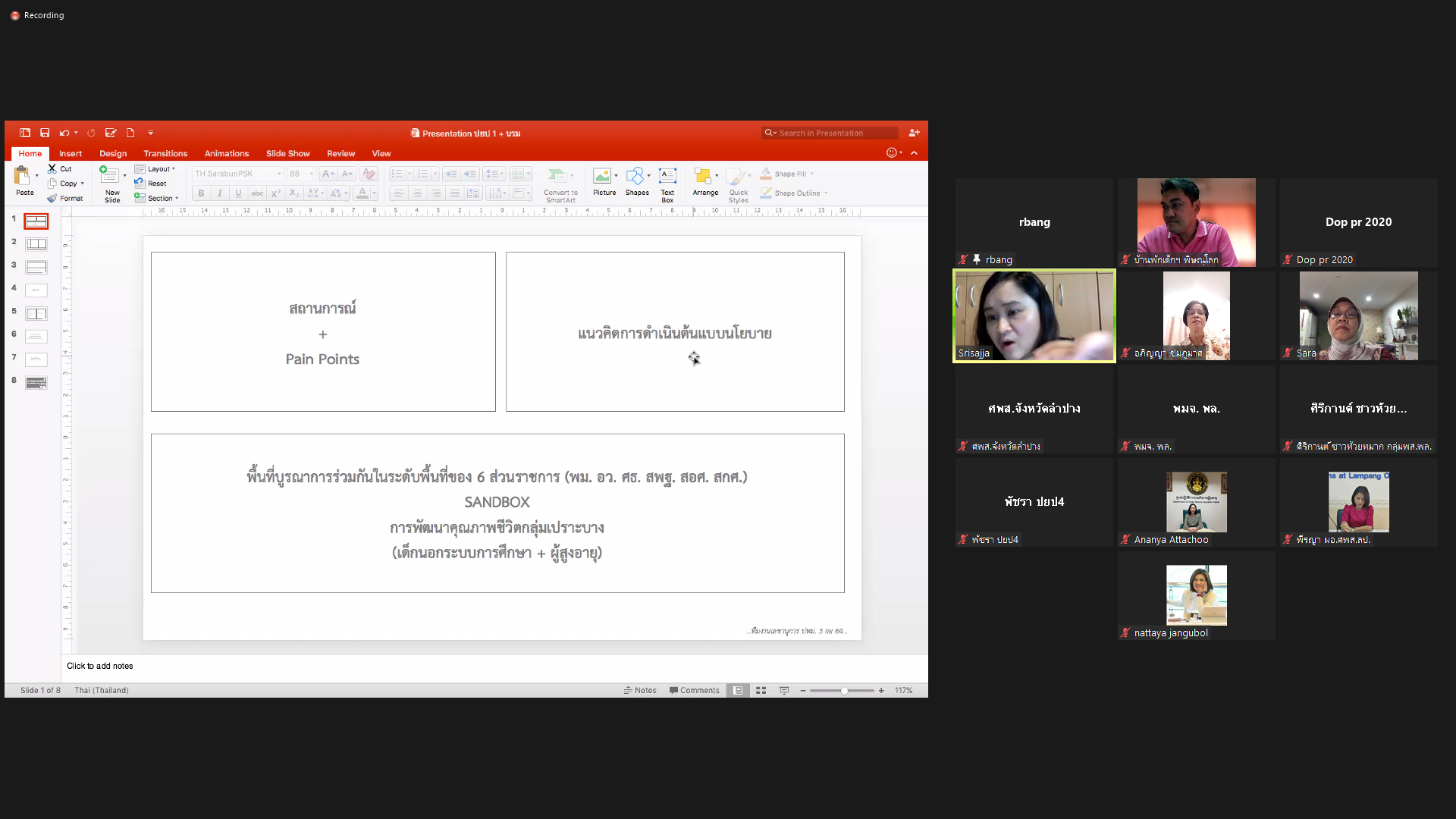Click the Format painter brush icon

tap(52, 198)
